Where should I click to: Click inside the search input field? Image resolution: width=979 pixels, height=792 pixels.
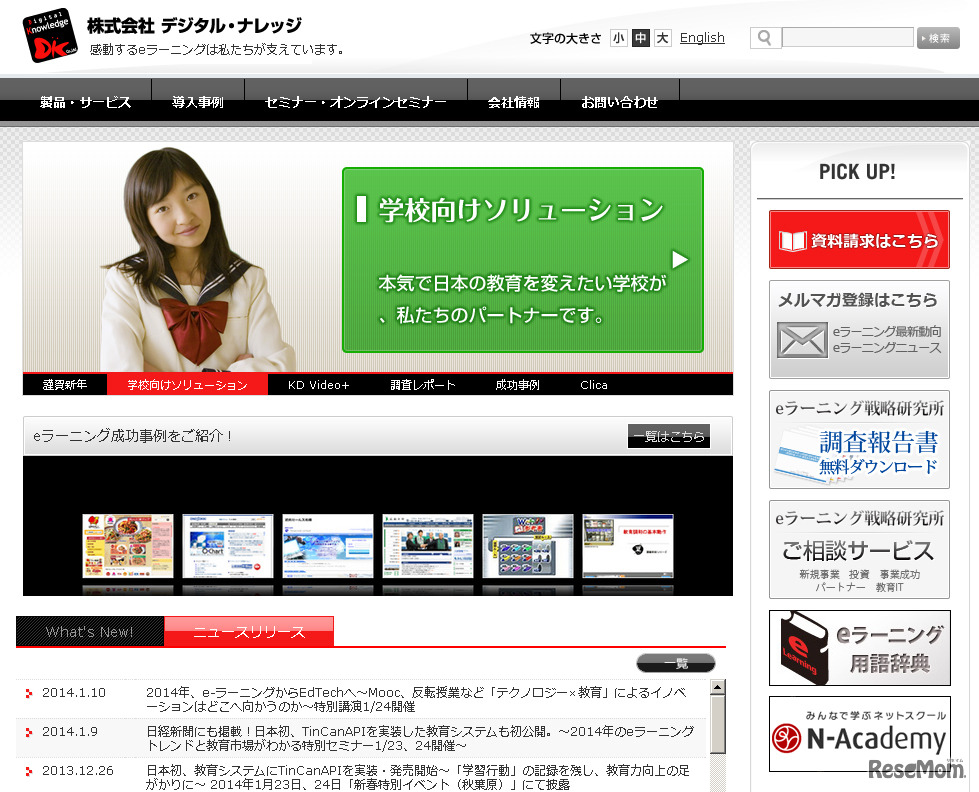pyautogui.click(x=847, y=37)
